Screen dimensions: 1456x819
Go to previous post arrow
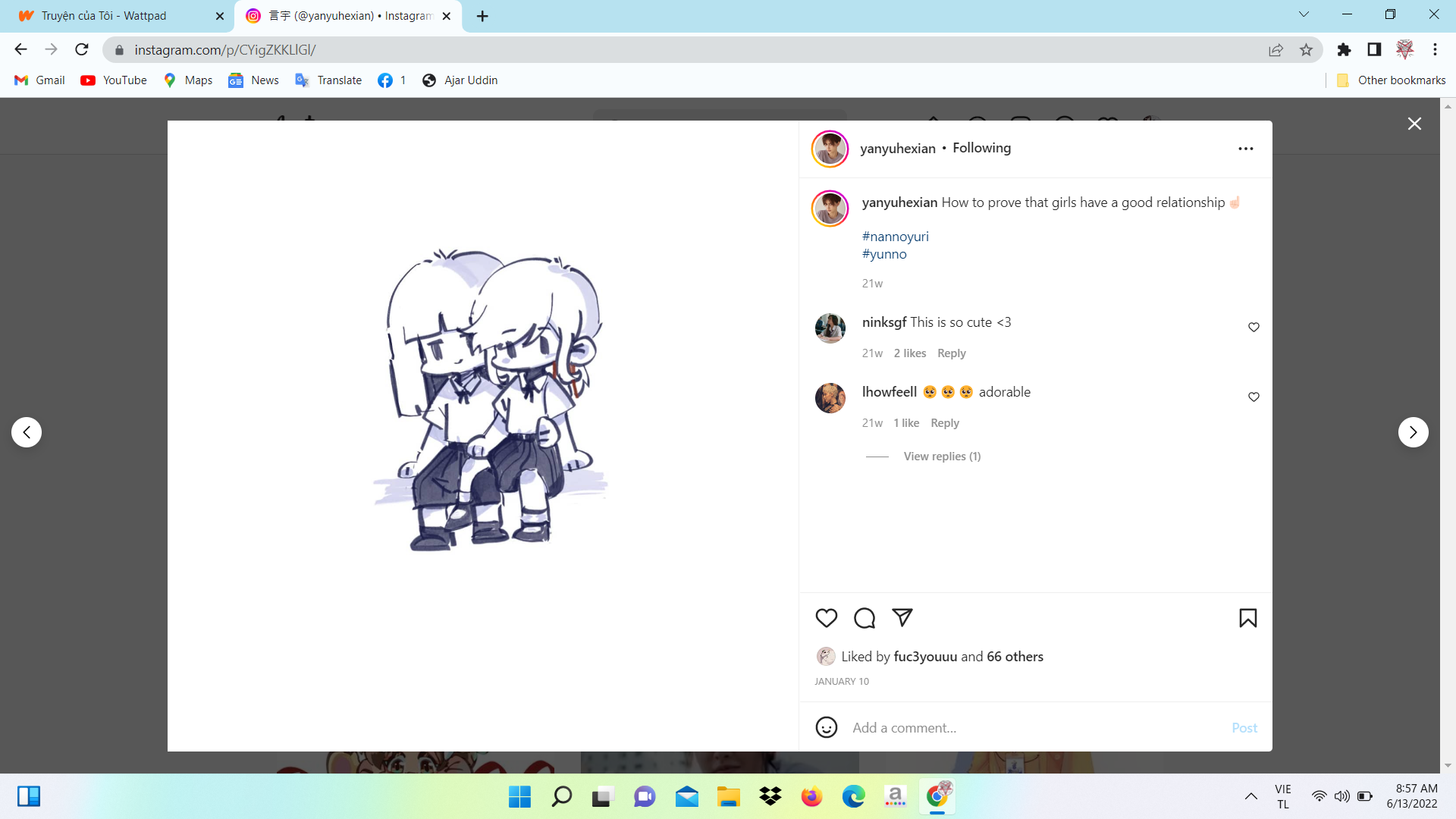coord(27,432)
